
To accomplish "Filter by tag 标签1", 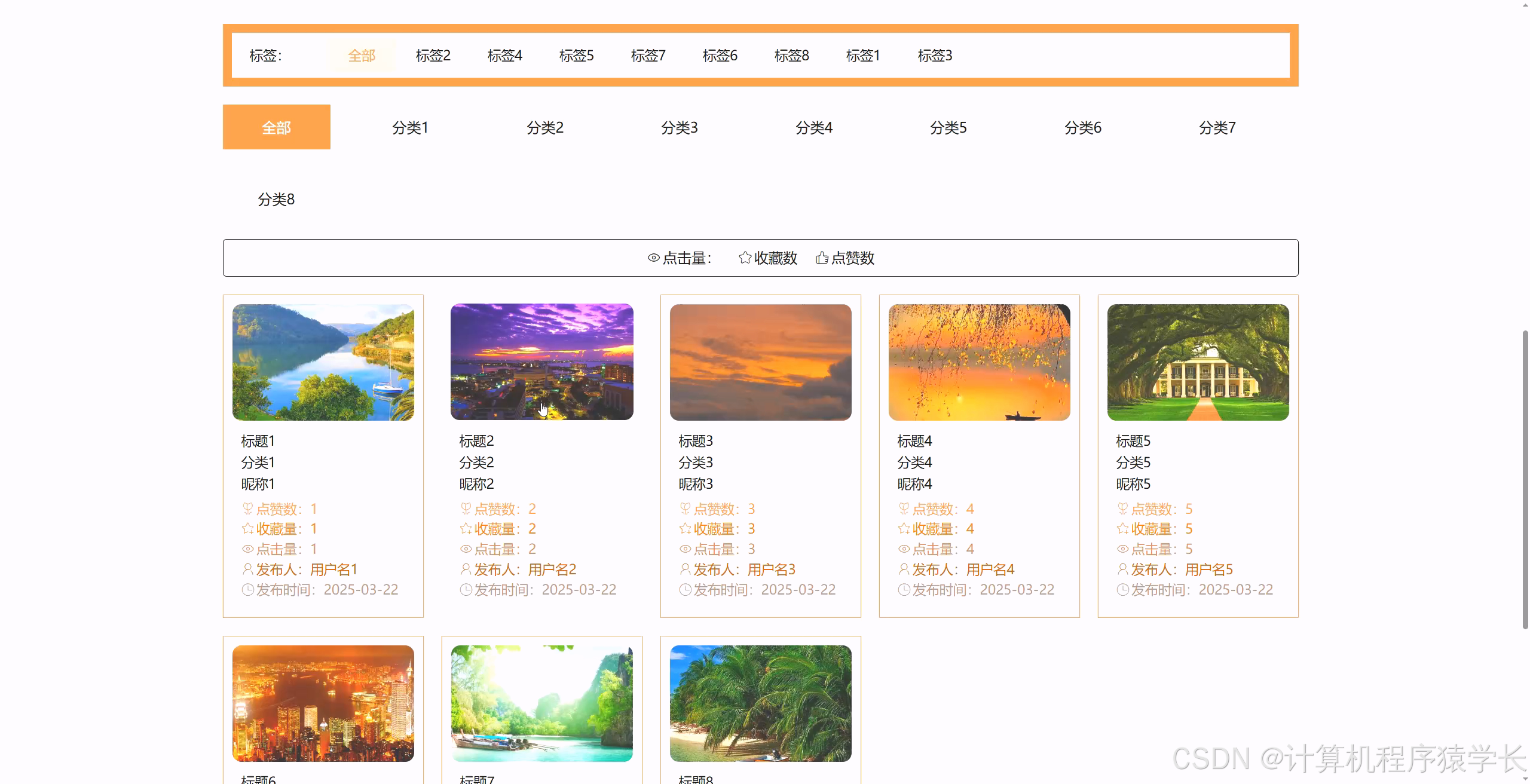I will pyautogui.click(x=864, y=56).
